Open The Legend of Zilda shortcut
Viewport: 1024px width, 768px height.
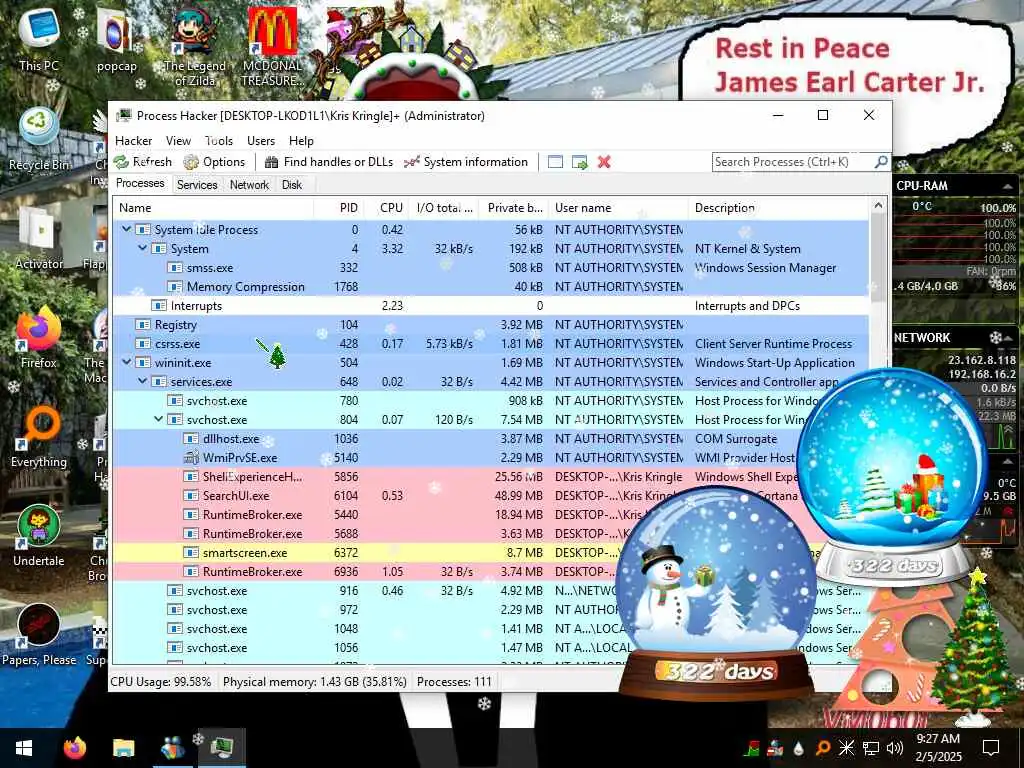click(194, 47)
